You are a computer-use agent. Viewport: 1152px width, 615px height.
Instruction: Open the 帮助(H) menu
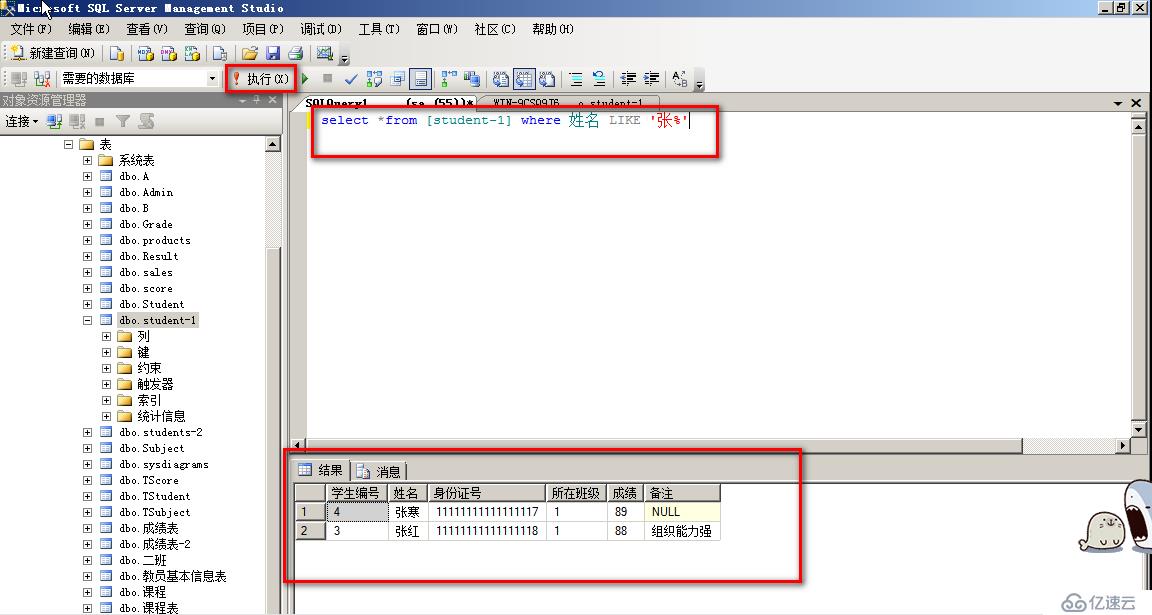553,29
